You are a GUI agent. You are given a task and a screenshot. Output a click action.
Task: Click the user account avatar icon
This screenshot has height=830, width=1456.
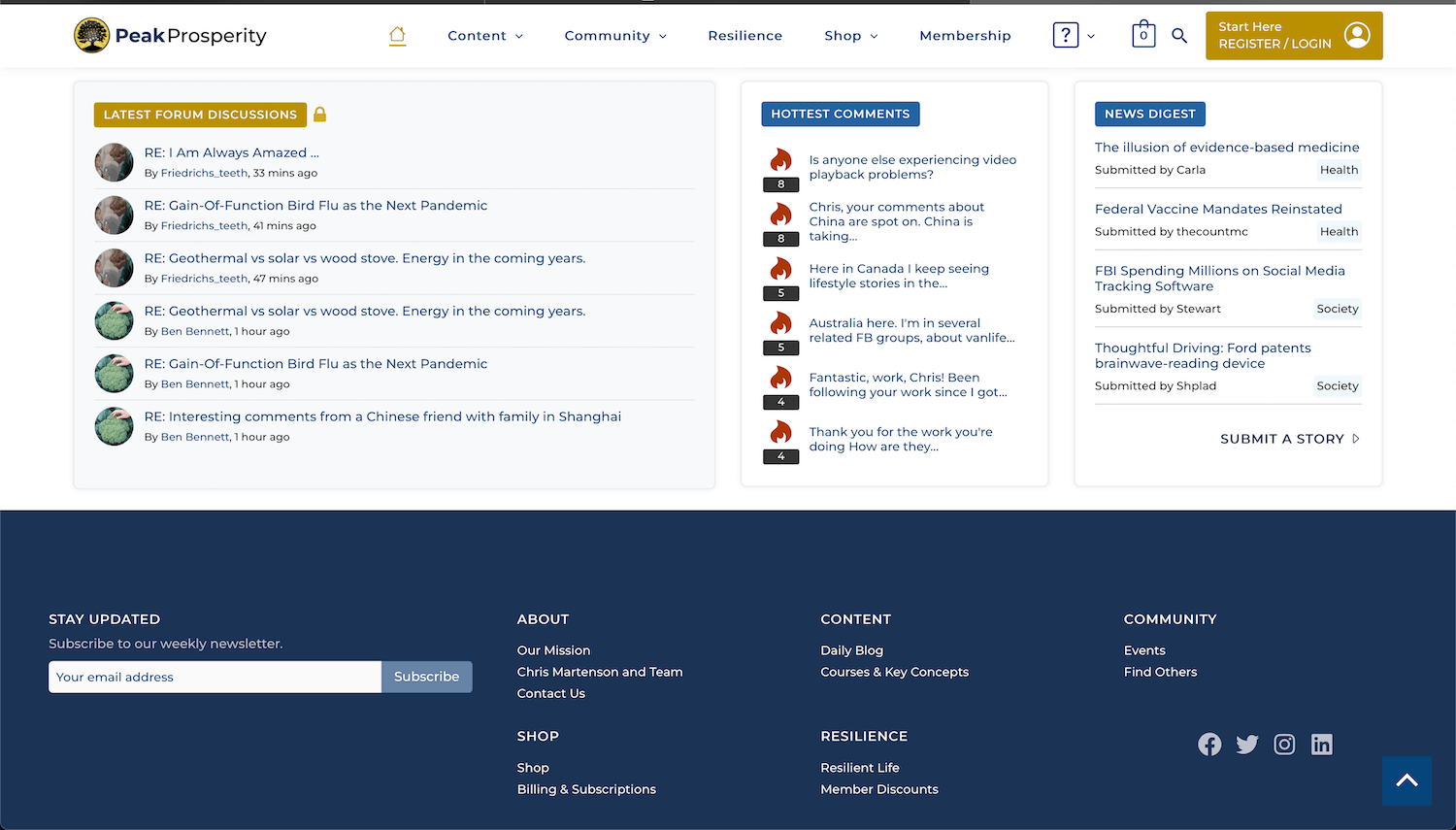click(1357, 36)
